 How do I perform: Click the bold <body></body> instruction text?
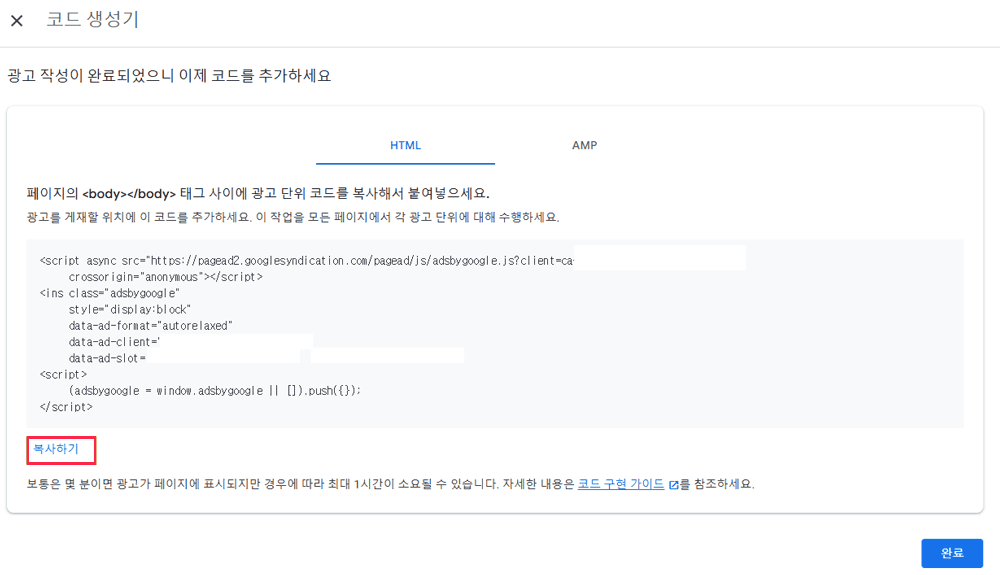(258, 193)
